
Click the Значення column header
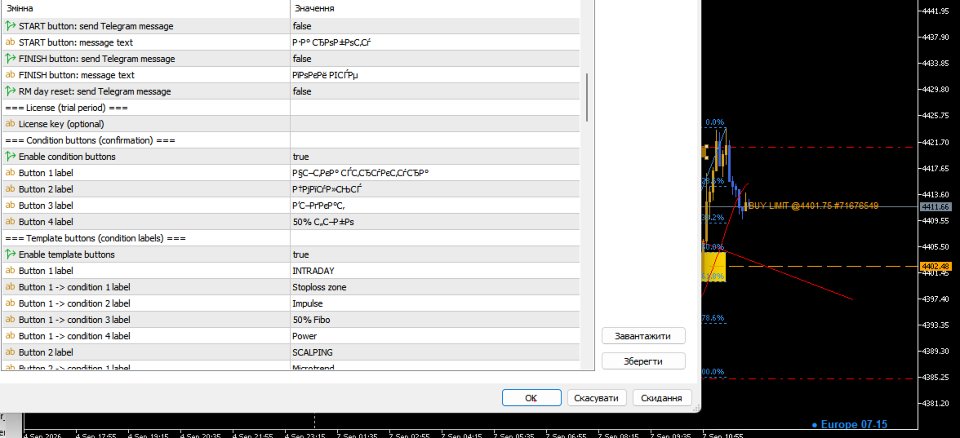(435, 9)
